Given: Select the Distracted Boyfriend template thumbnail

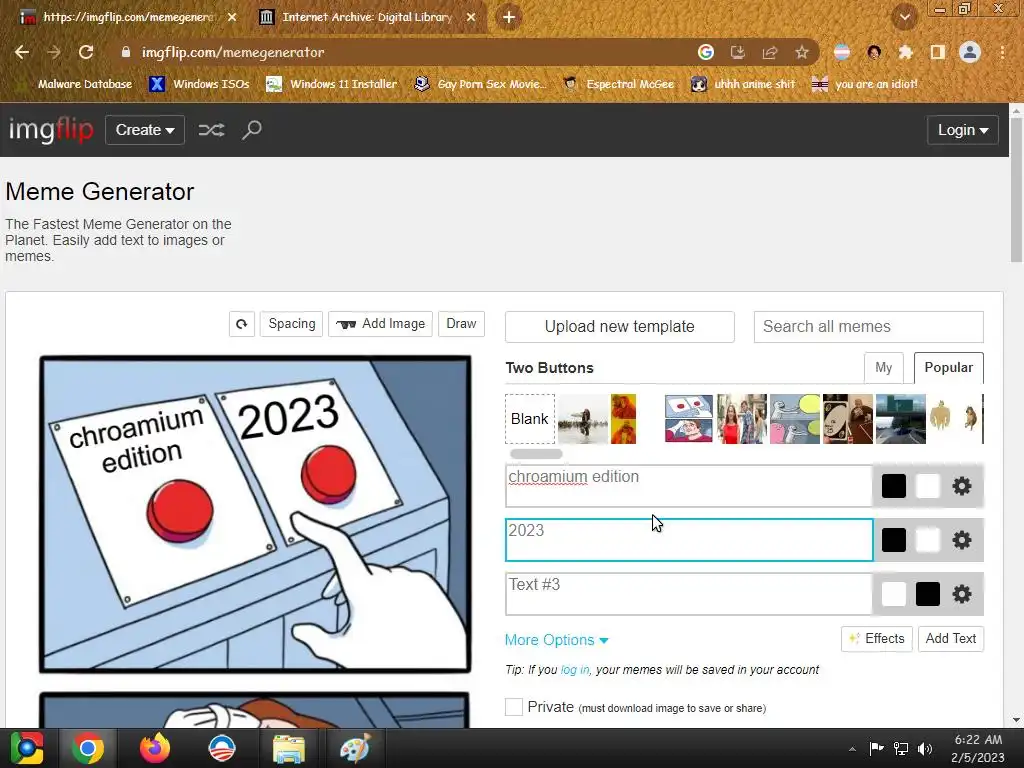Looking at the screenshot, I should [x=741, y=419].
